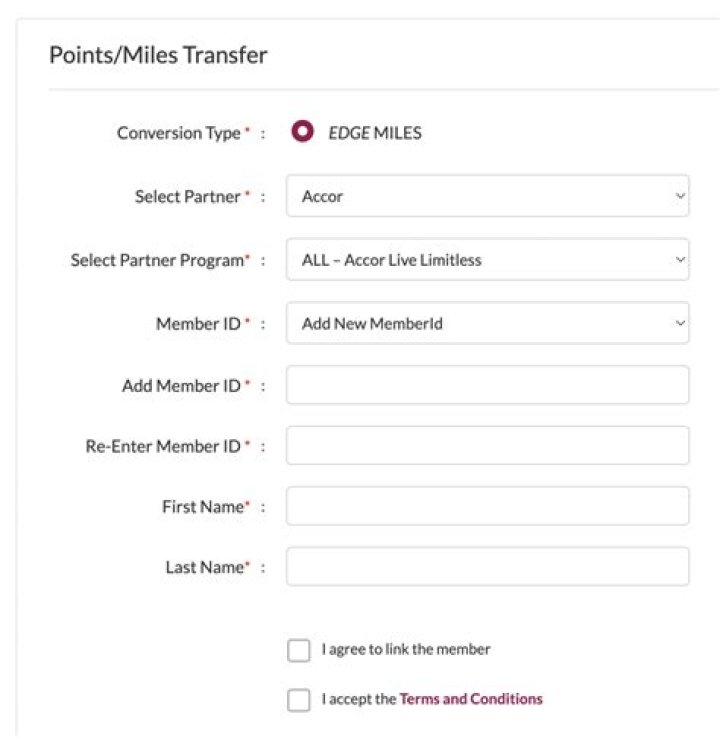Image resolution: width=720 pixels, height=737 pixels.
Task: Check the agree to link member box
Action: pyautogui.click(x=299, y=651)
